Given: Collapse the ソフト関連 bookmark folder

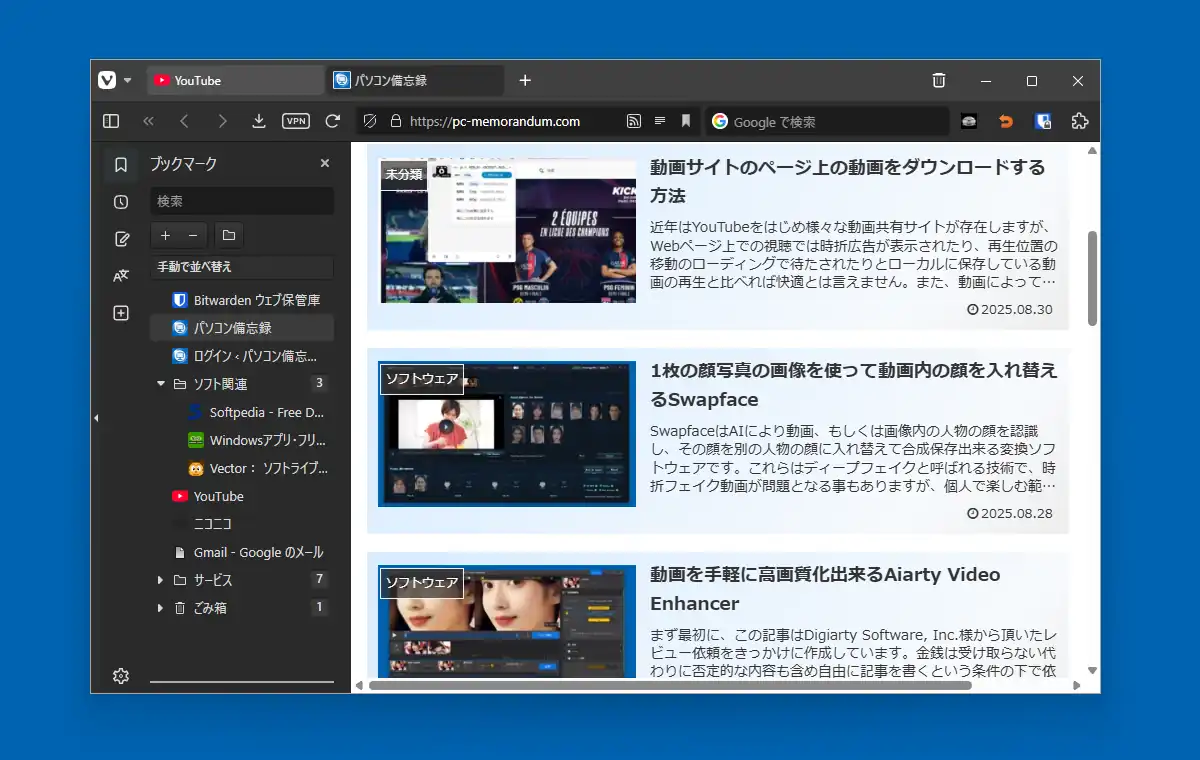Looking at the screenshot, I should click(x=160, y=384).
